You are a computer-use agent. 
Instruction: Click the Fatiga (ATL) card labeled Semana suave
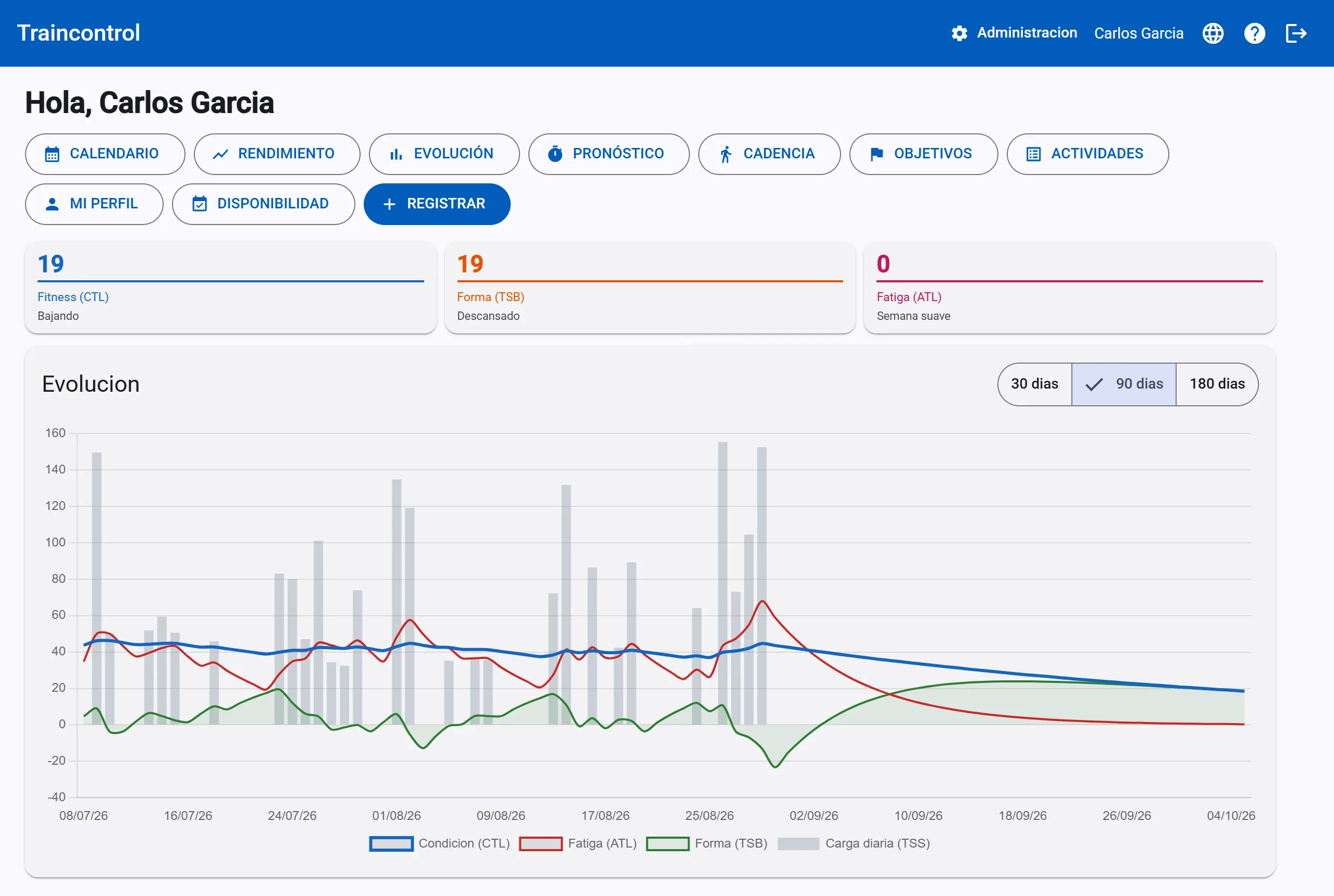pos(1069,288)
